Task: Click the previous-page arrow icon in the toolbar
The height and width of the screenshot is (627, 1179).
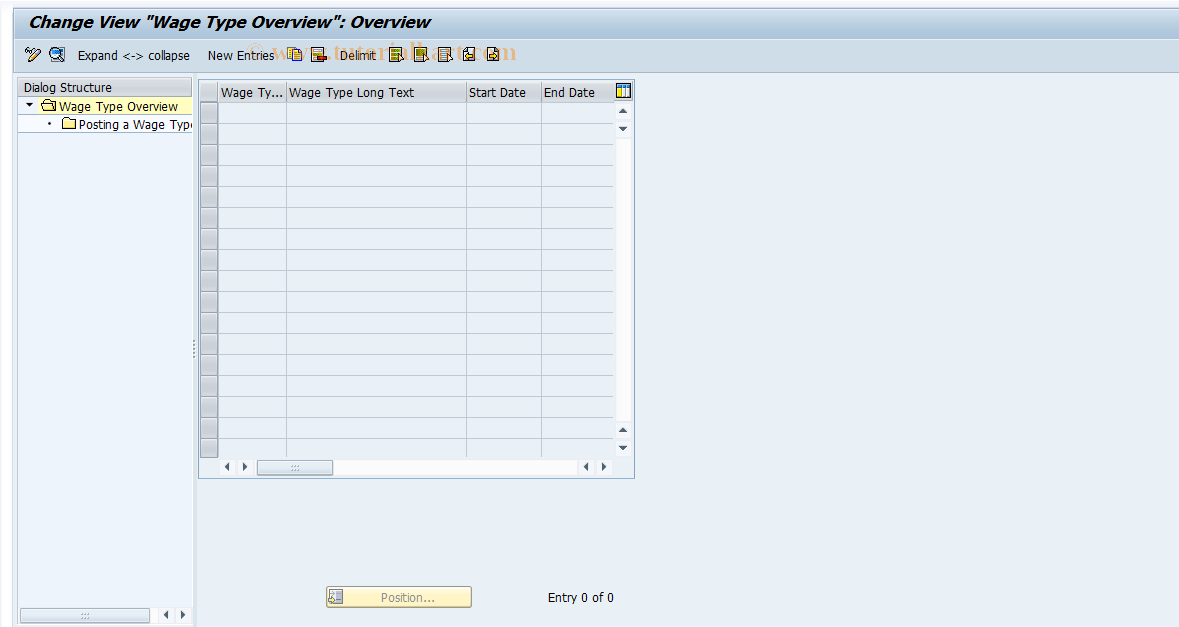Action: click(468, 54)
